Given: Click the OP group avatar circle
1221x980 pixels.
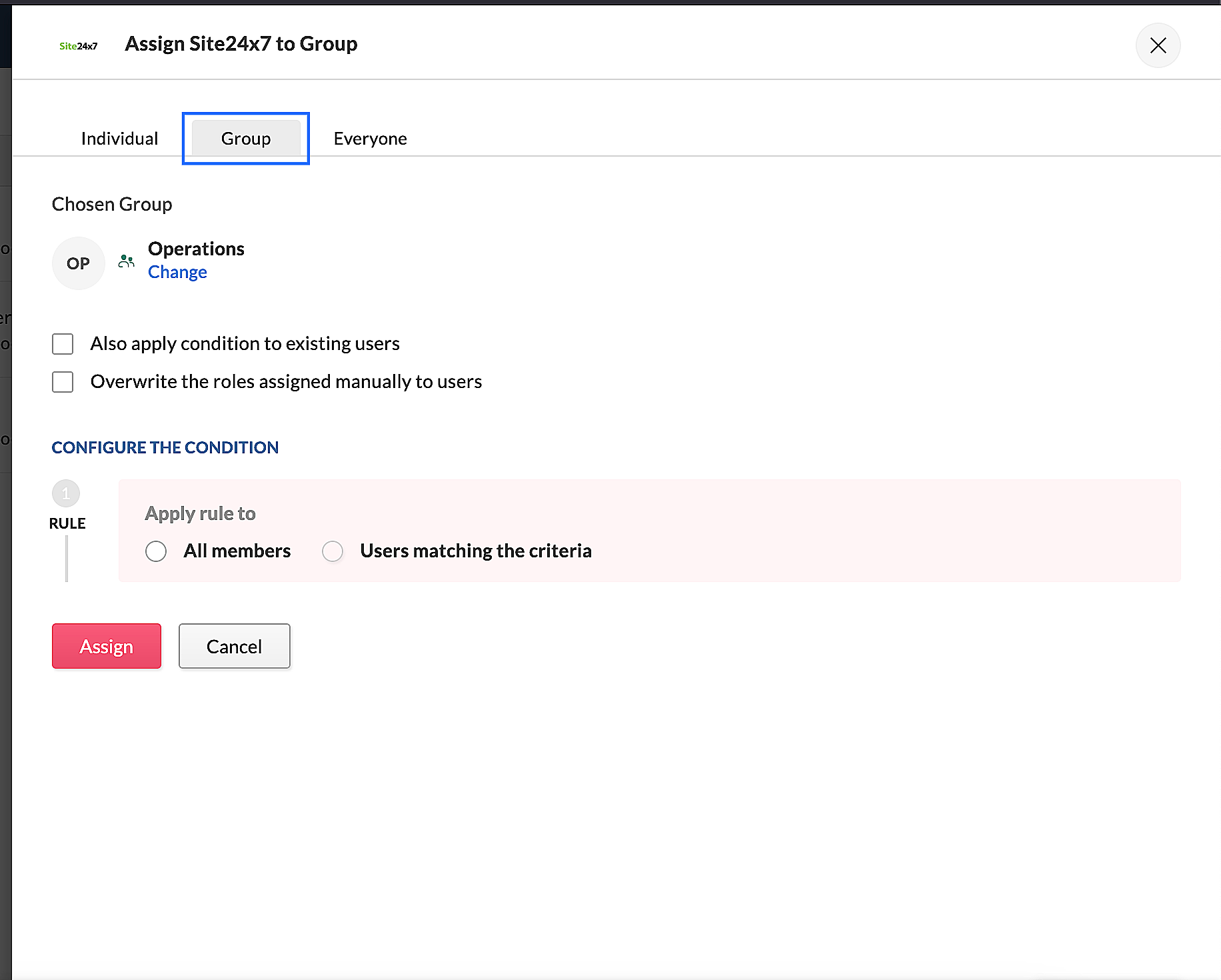Looking at the screenshot, I should tap(78, 263).
